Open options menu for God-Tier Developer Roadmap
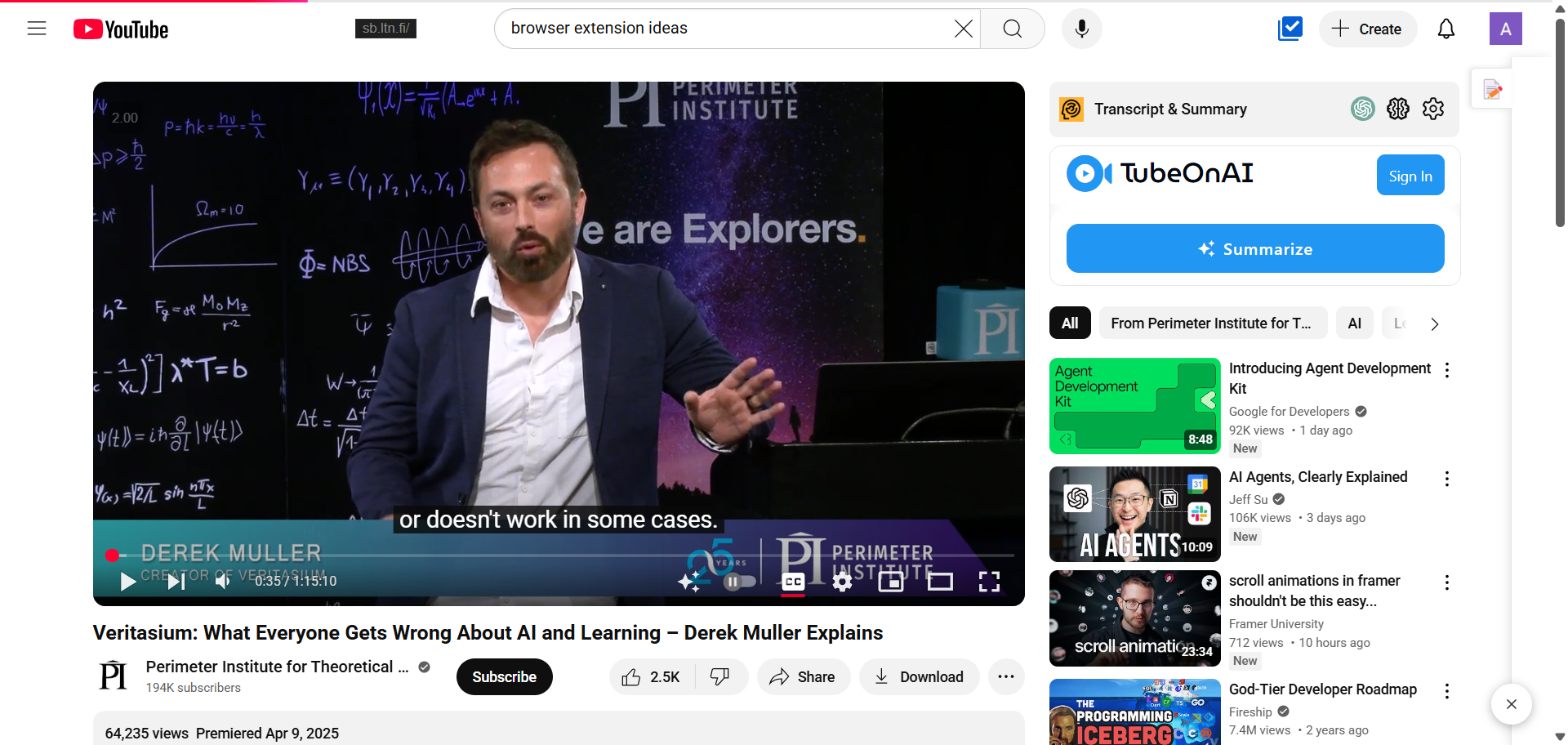Image resolution: width=1568 pixels, height=745 pixels. tap(1447, 691)
